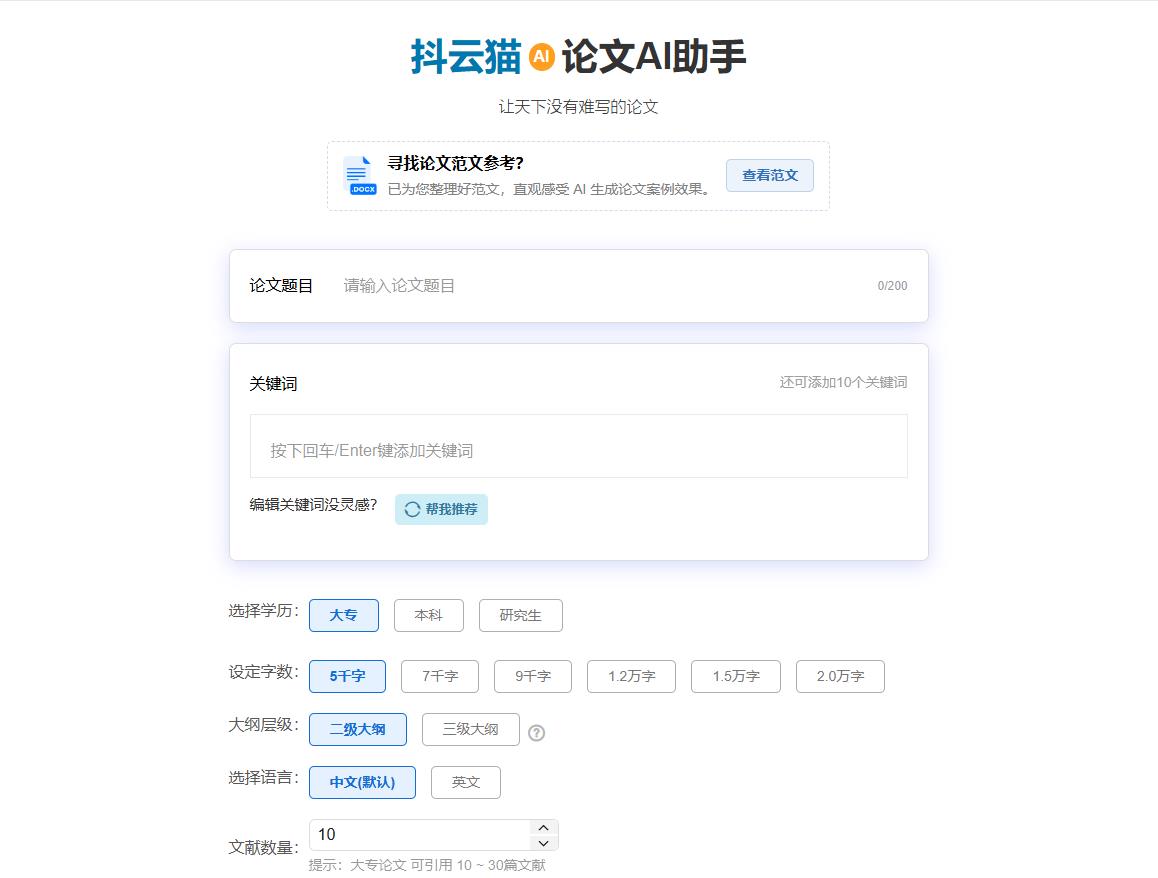This screenshot has height=878, width=1158.
Task: Select the 三级大纲 outline level
Action: click(x=470, y=729)
